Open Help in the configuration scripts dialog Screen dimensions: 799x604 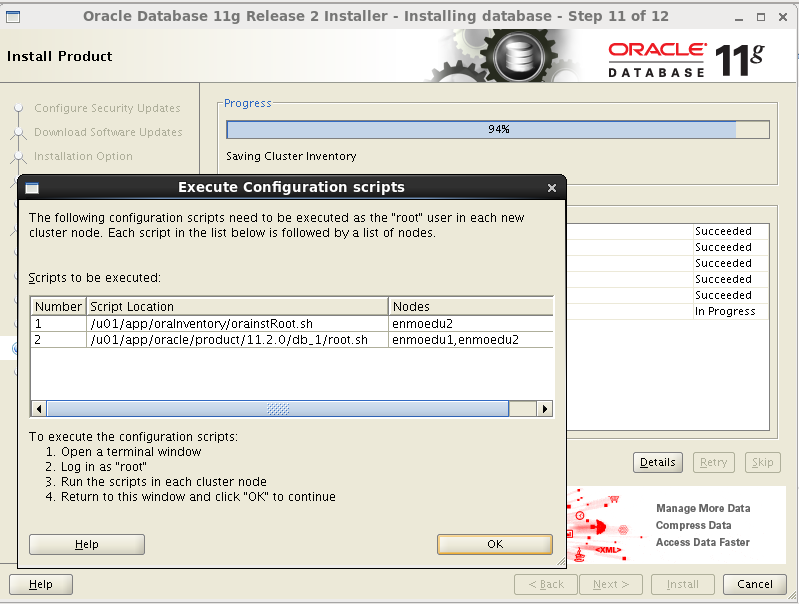click(x=87, y=544)
